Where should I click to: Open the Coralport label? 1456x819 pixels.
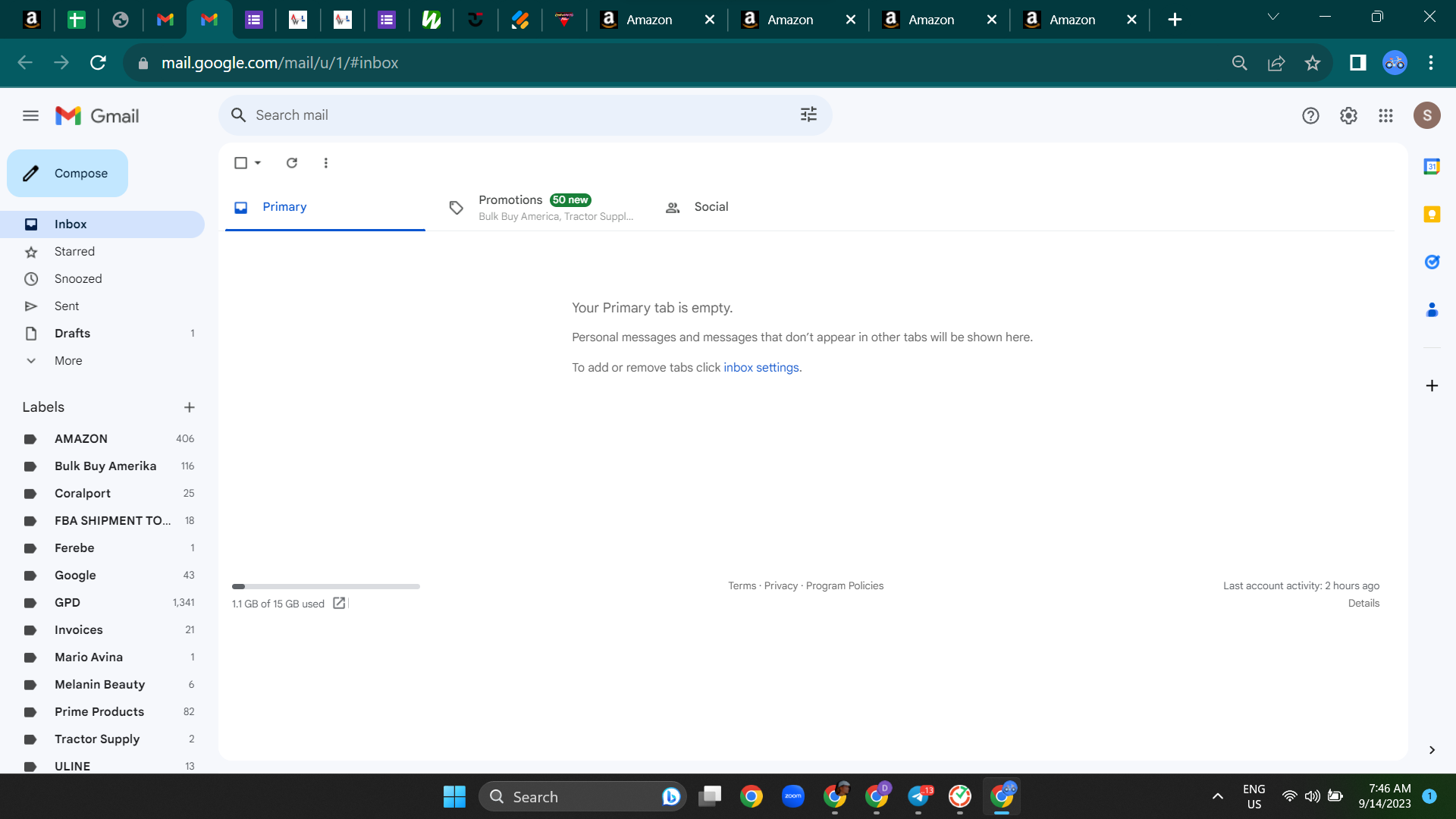(102, 494)
